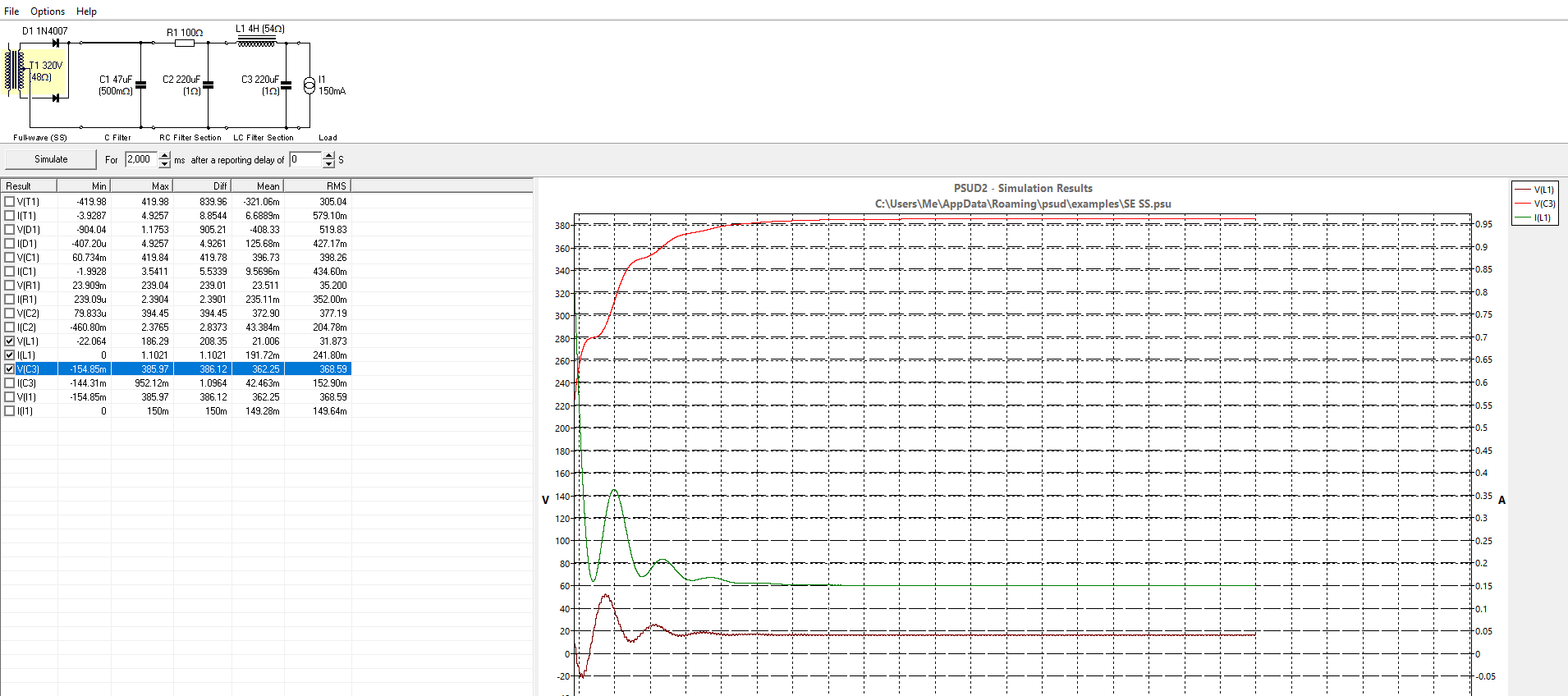Sort by the Mean column header
The image size is (1568, 696).
click(258, 186)
